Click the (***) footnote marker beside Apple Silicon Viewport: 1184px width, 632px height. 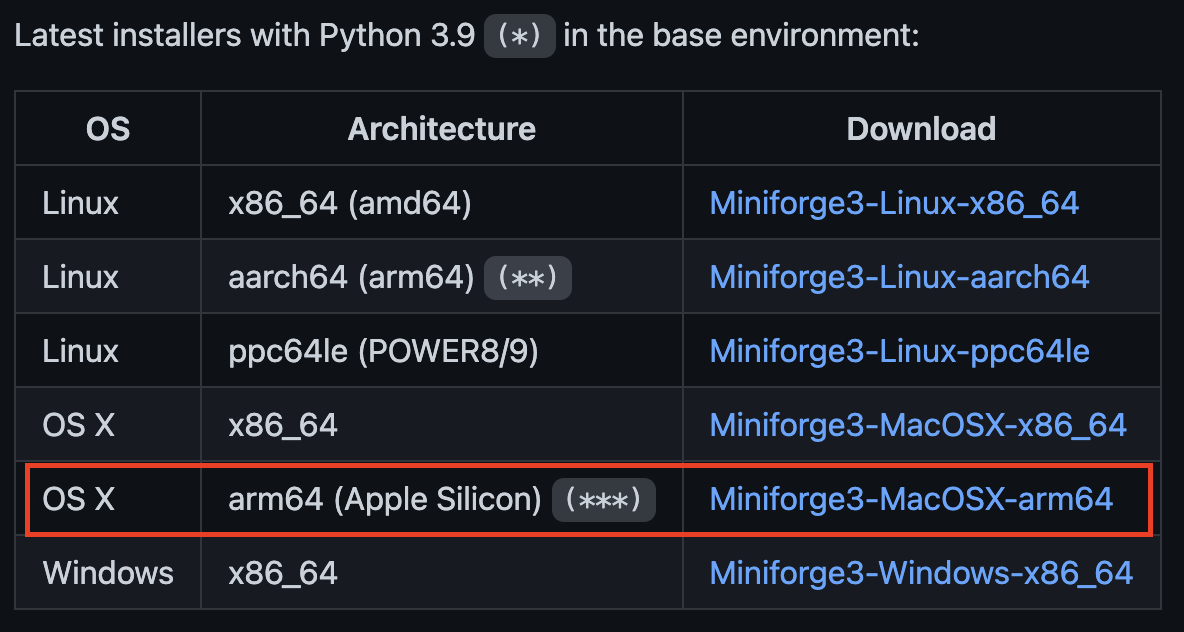coord(604,500)
